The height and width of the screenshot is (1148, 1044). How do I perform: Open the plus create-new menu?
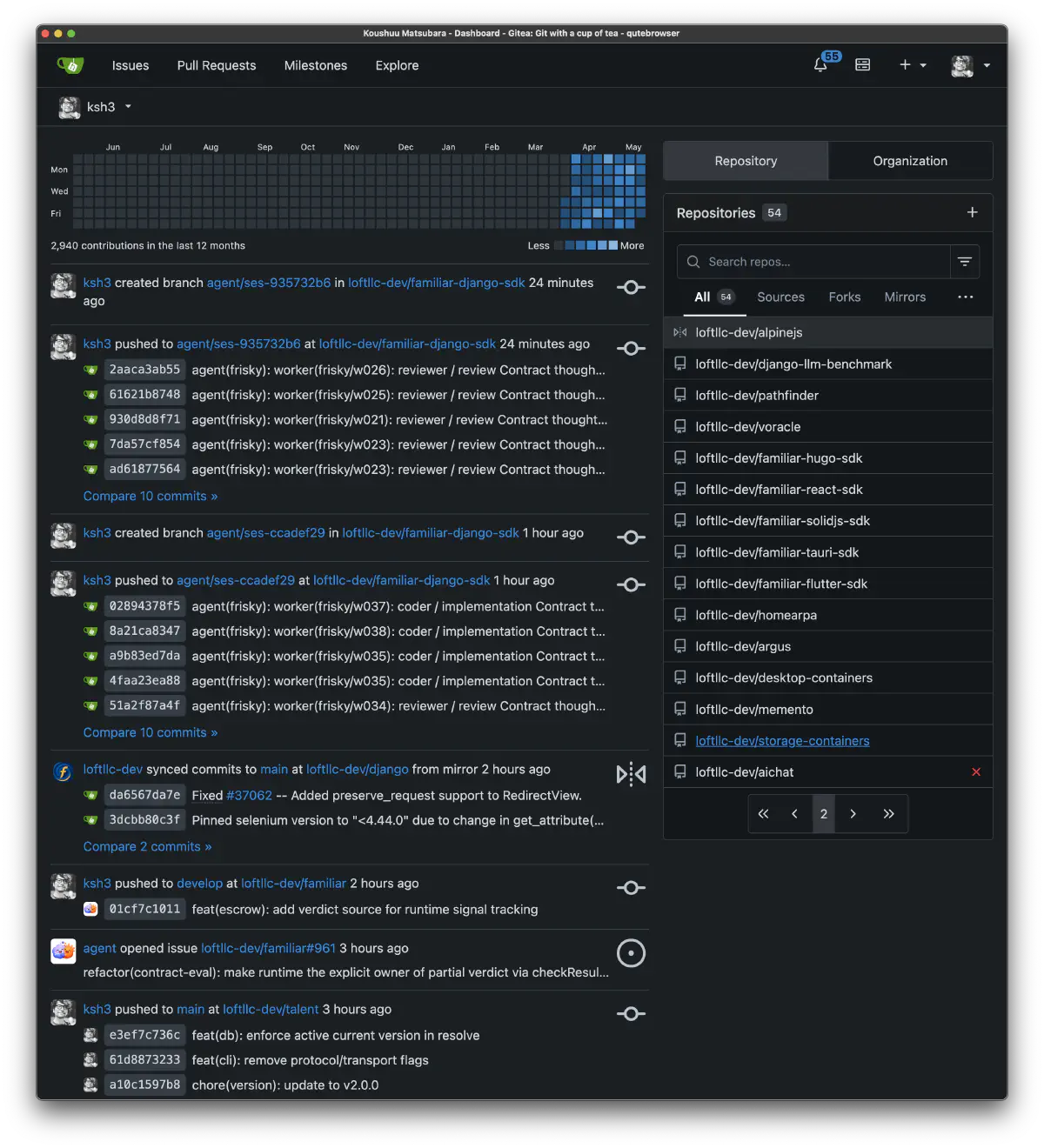pos(913,65)
